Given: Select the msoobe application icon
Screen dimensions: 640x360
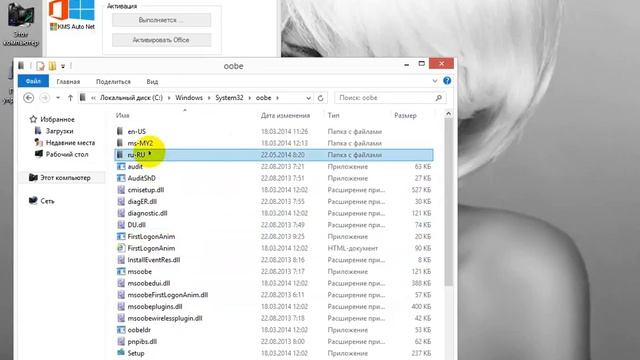Looking at the screenshot, I should point(121,271).
